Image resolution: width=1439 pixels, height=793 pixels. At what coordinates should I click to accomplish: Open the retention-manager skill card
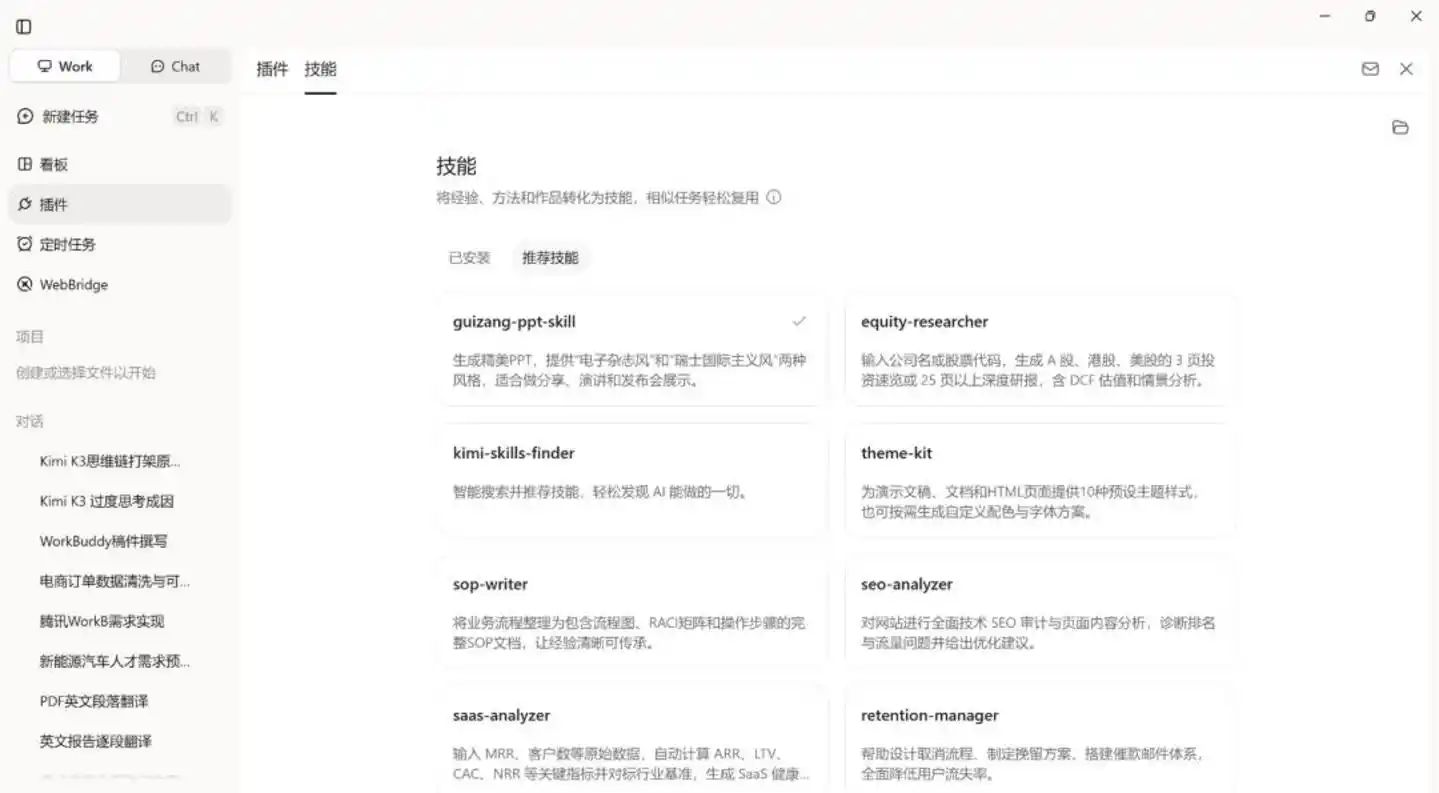[x=1040, y=740]
